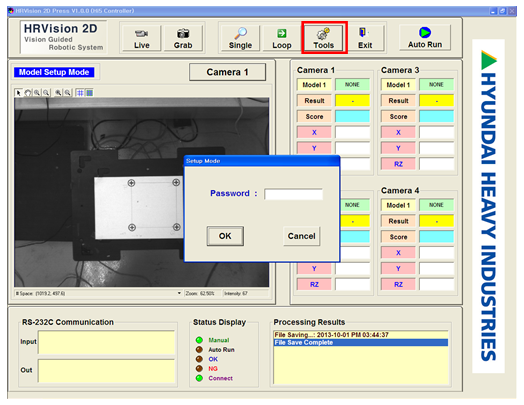The image size is (524, 405).
Task: Click Model 1 button under Camera 1
Action: tap(314, 85)
